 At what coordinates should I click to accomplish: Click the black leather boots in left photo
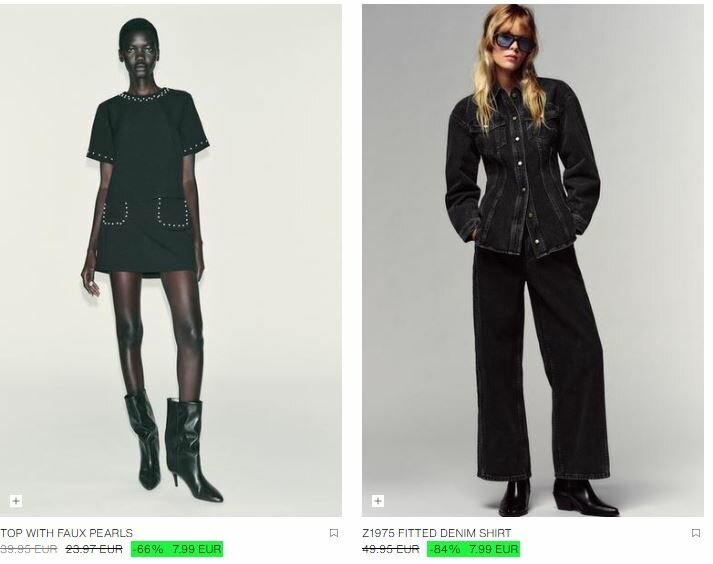pos(173,446)
